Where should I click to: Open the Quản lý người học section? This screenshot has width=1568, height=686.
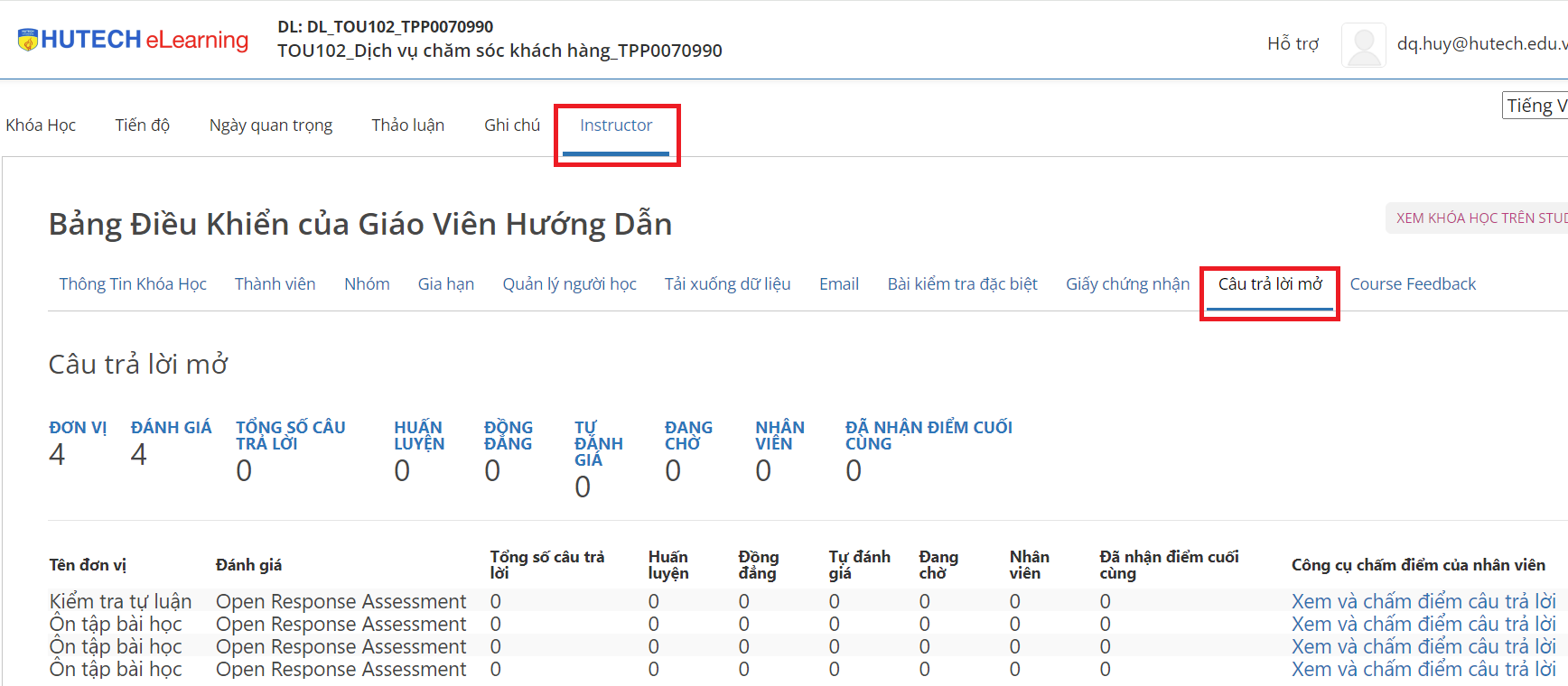pos(569,284)
